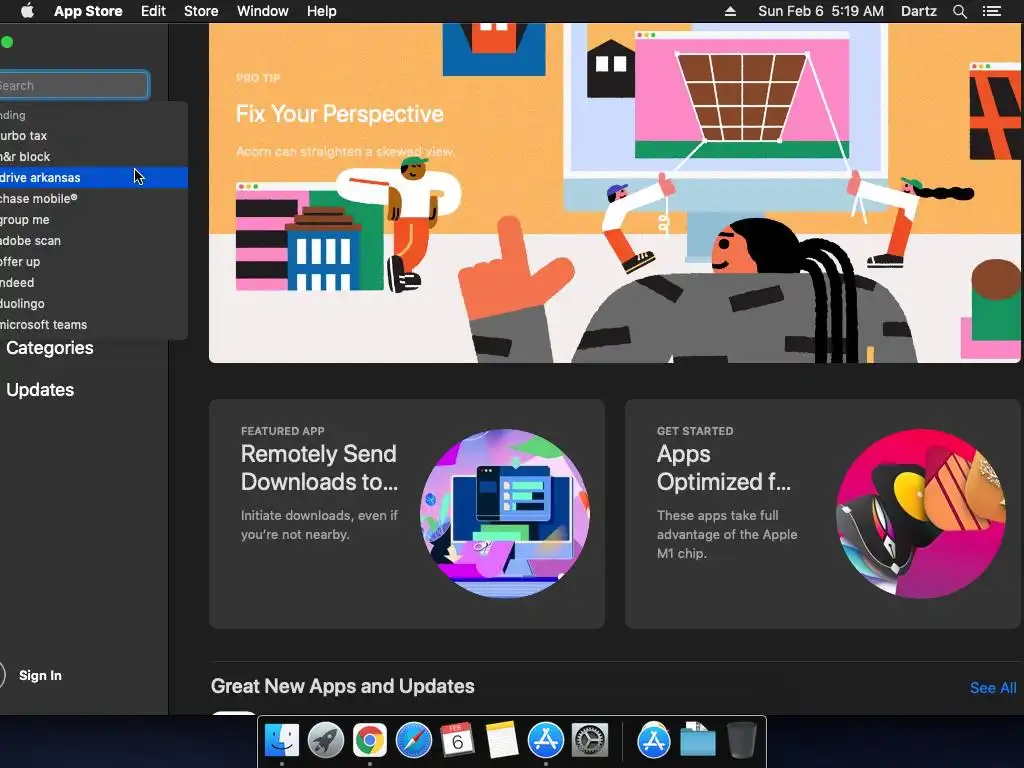Open the Window menu
The height and width of the screenshot is (768, 1024).
[263, 11]
